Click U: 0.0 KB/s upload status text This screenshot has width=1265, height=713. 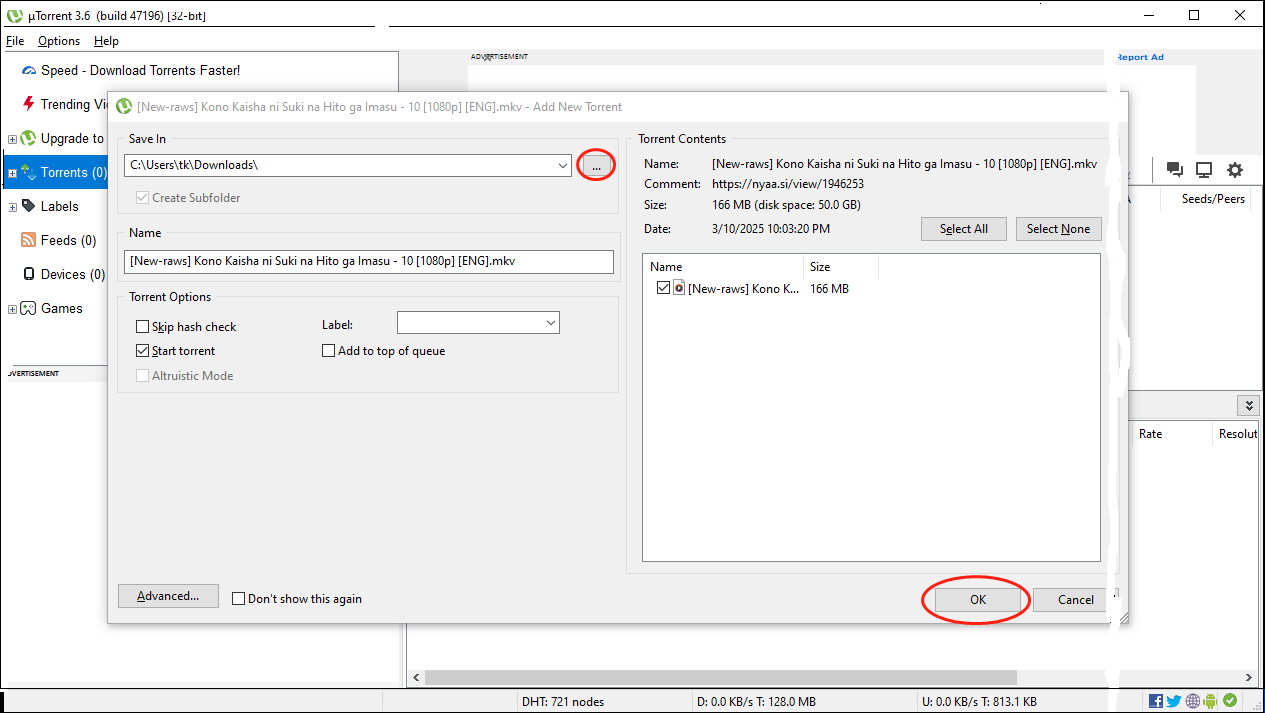(979, 702)
